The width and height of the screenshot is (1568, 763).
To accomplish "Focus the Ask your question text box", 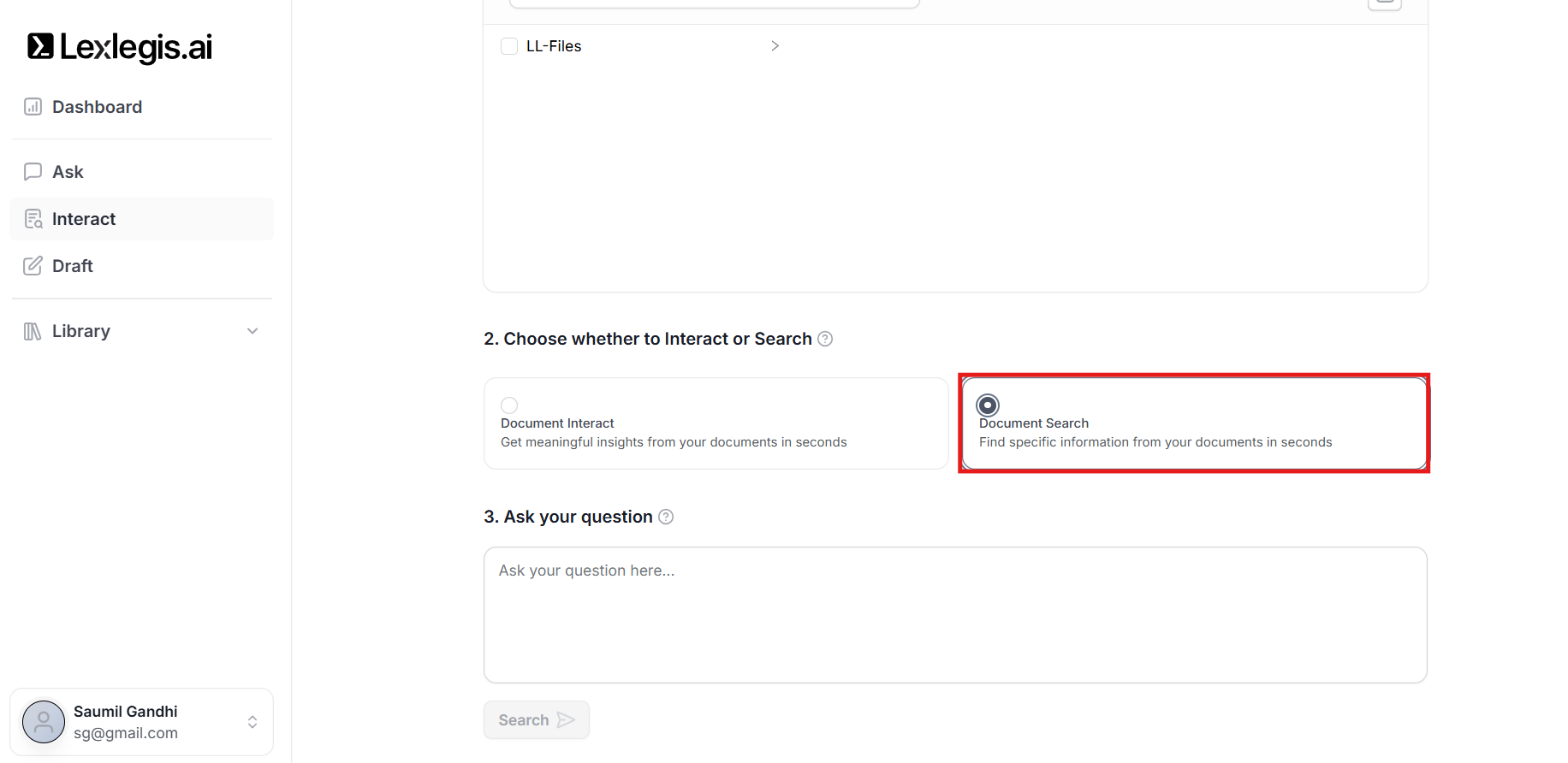I will pos(954,614).
